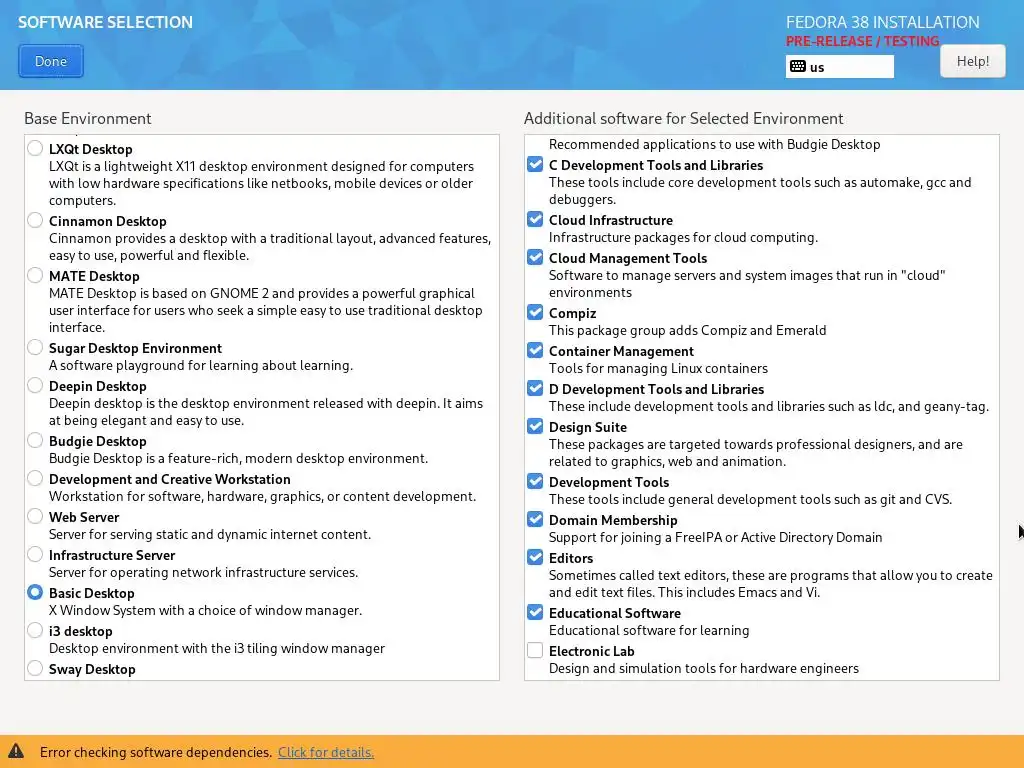Viewport: 1024px width, 768px height.
Task: Click 'A software playground for learning about learning.'
Action: click(x=200, y=365)
